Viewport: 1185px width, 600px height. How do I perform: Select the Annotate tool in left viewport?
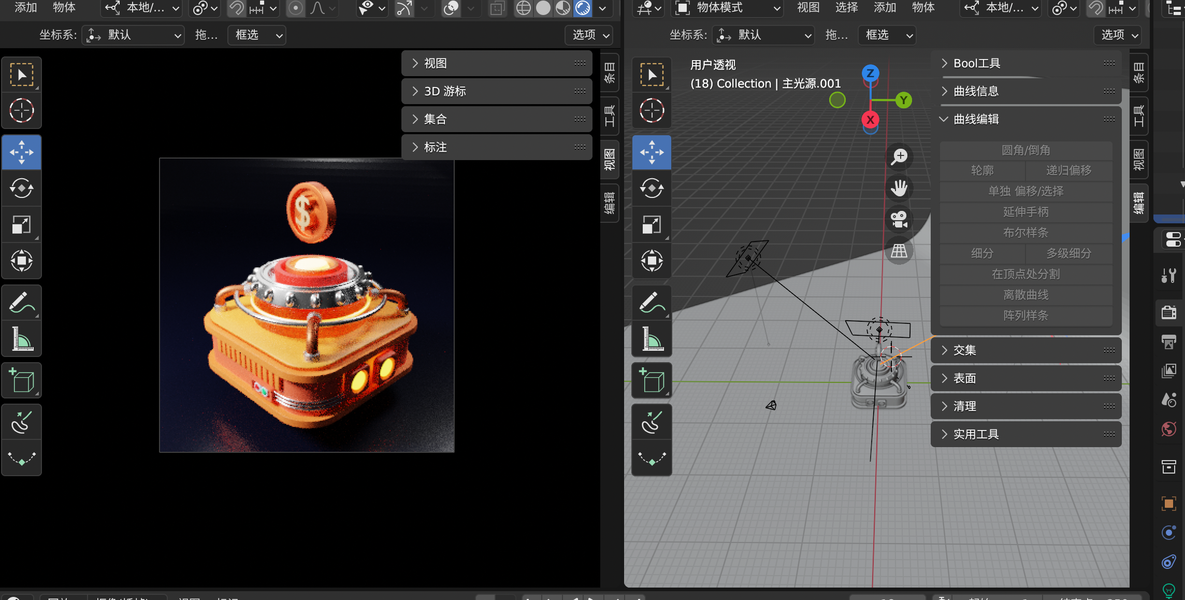[x=21, y=302]
